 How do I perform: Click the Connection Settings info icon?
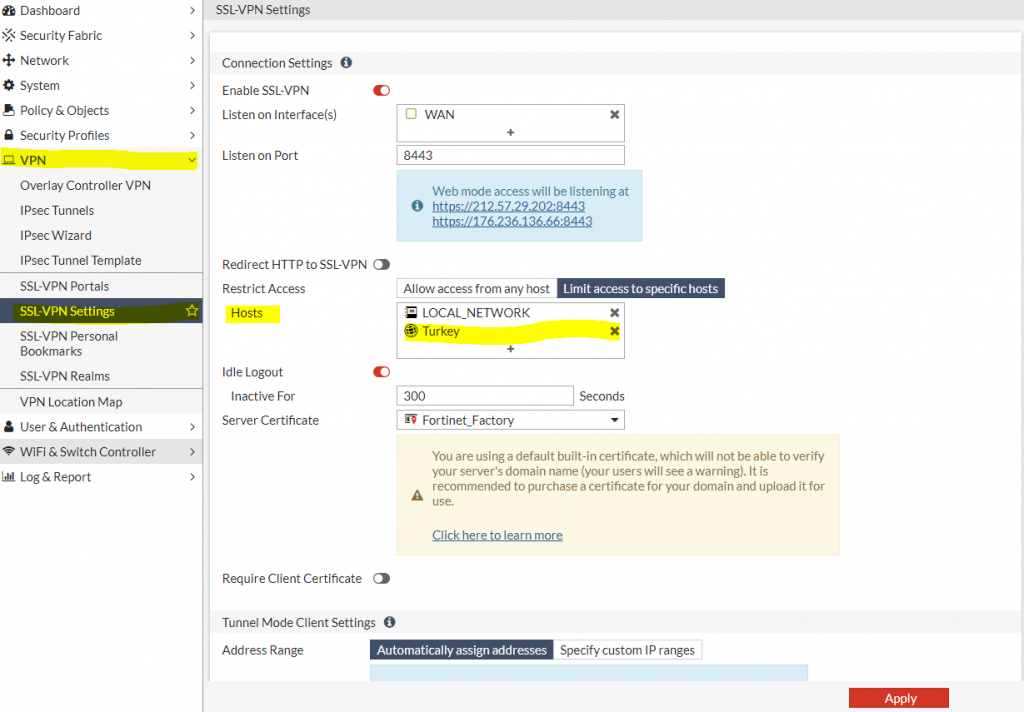(346, 63)
